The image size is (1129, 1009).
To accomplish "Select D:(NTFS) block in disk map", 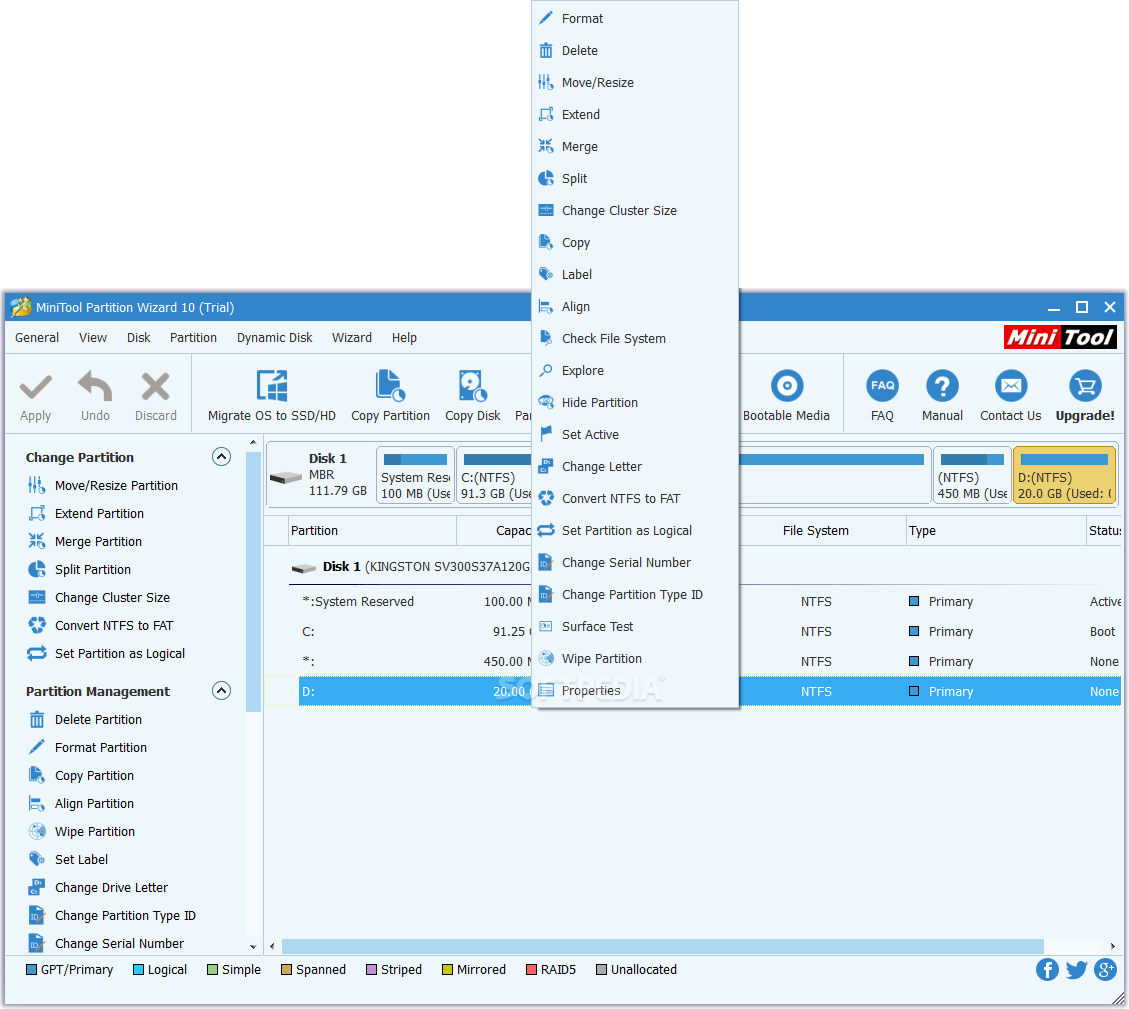I will click(1064, 475).
